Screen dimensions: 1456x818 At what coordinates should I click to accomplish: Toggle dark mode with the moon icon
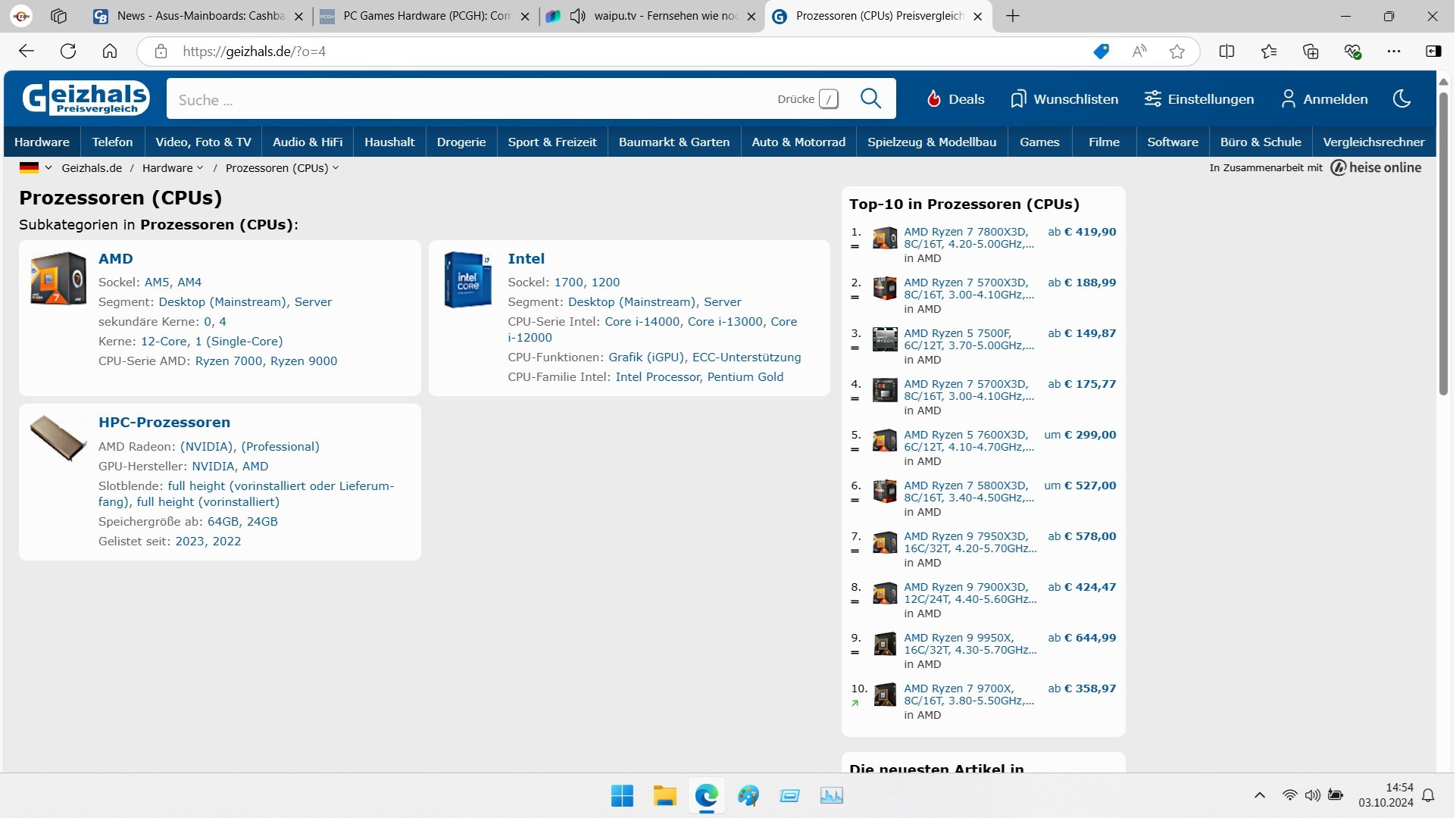(1402, 99)
